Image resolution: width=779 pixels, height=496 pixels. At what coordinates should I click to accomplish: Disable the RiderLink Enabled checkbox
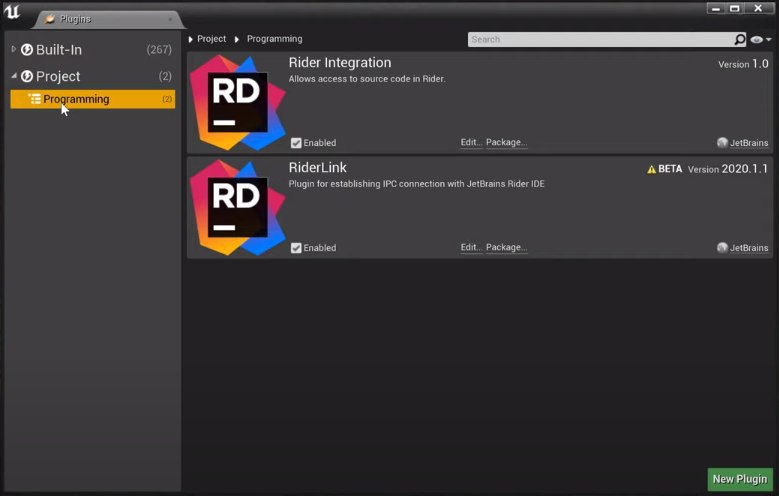[x=296, y=248]
